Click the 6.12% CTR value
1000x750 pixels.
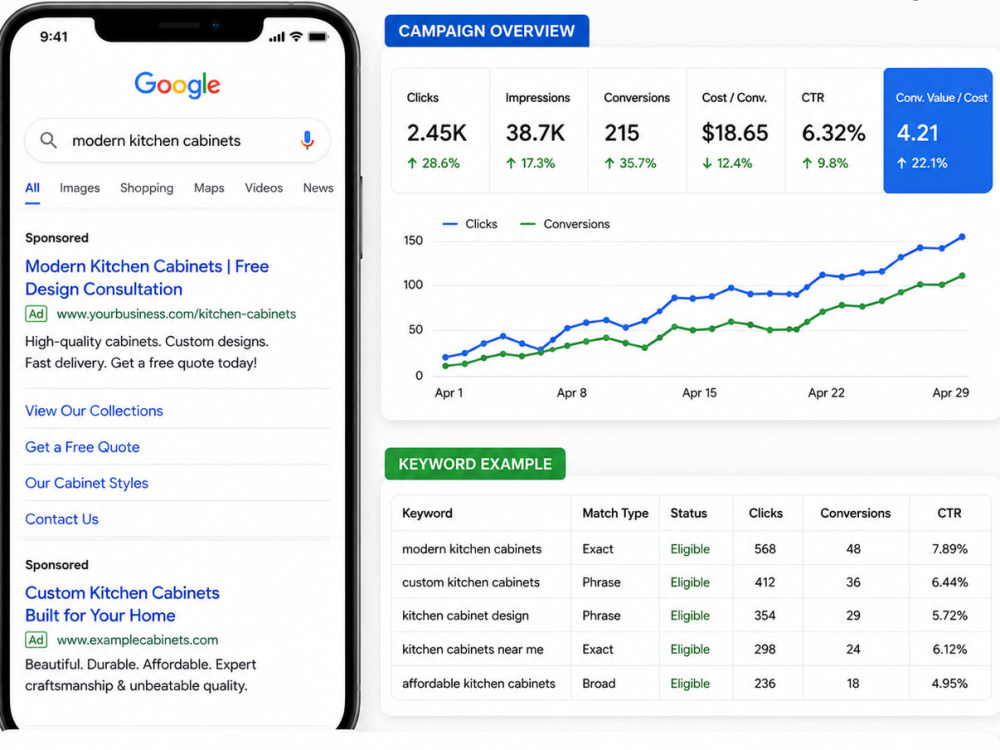[x=949, y=649]
